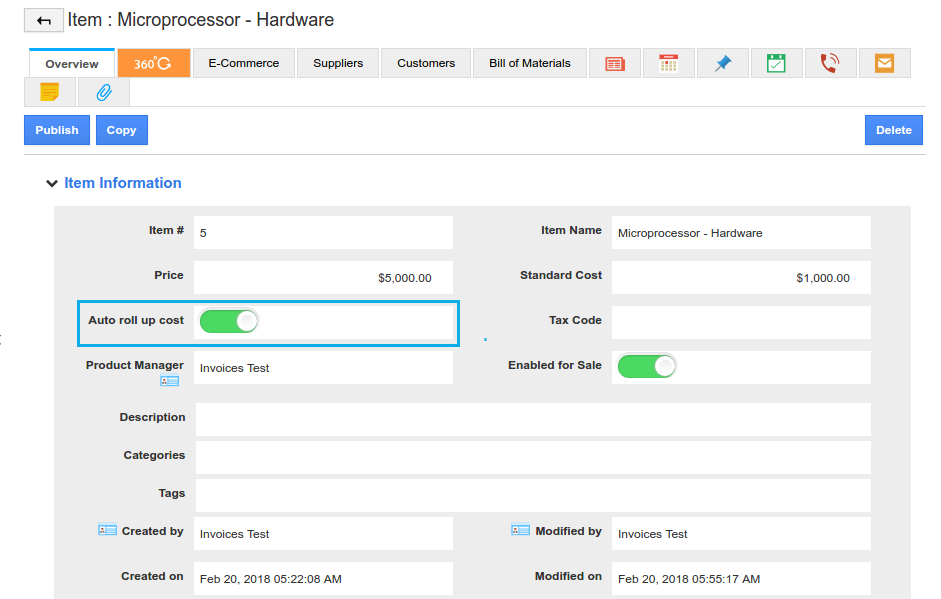Open the news feed icon tab
Image resolution: width=941 pixels, height=599 pixels.
(615, 63)
